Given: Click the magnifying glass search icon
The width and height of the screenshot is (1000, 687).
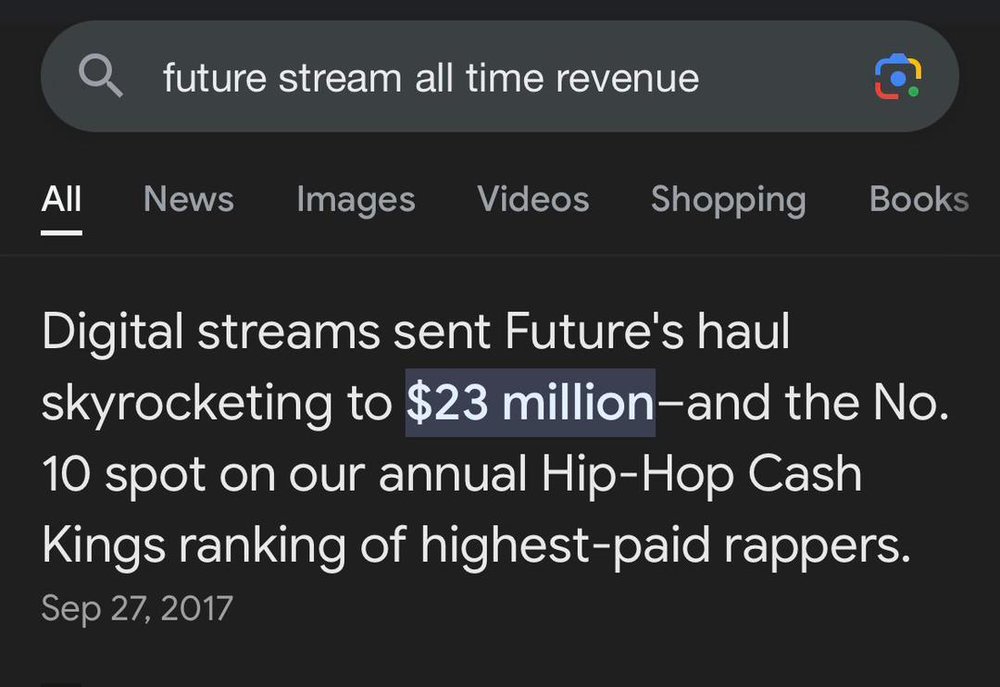Looking at the screenshot, I should click(x=100, y=76).
